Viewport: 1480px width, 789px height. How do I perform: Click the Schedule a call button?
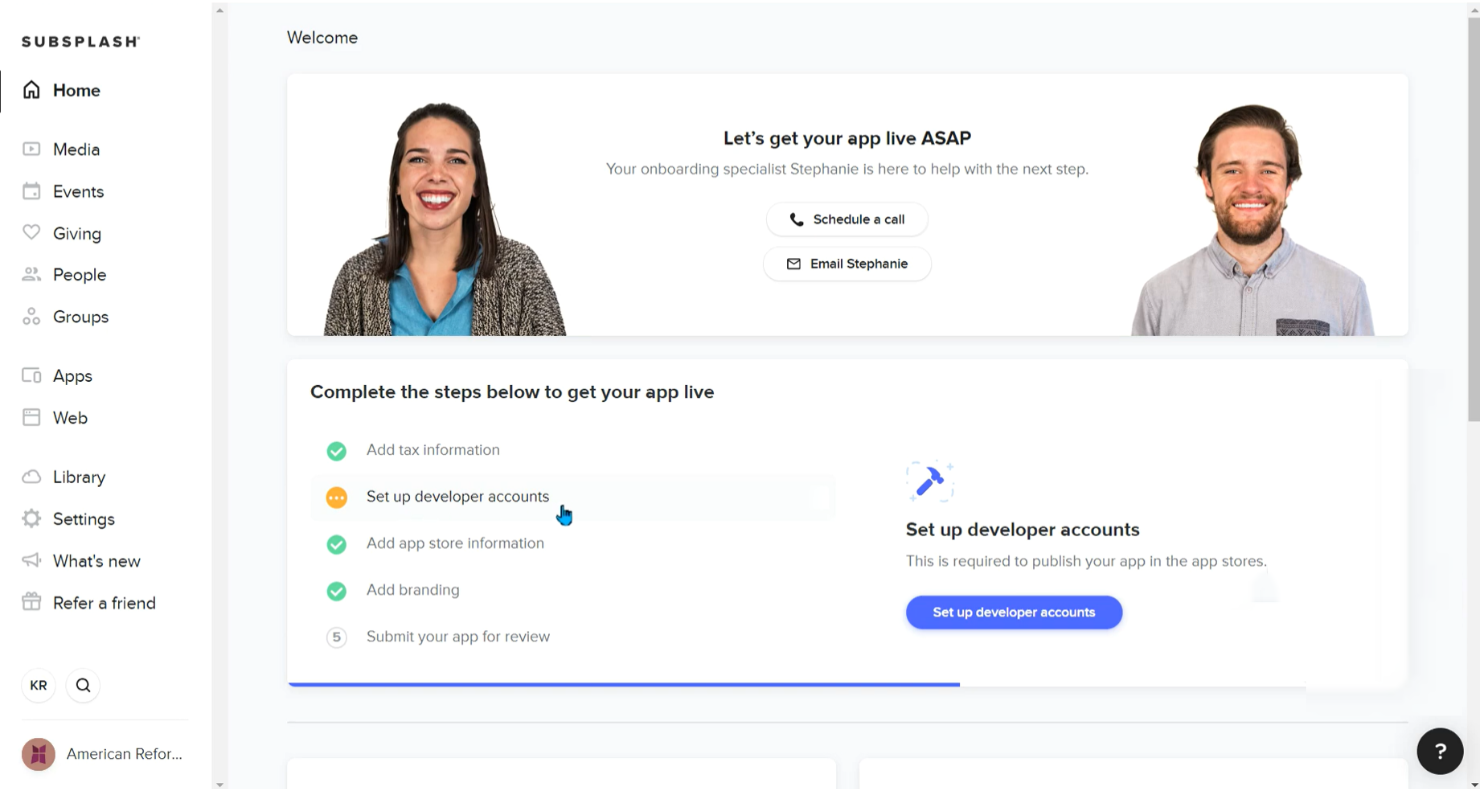pyautogui.click(x=847, y=220)
